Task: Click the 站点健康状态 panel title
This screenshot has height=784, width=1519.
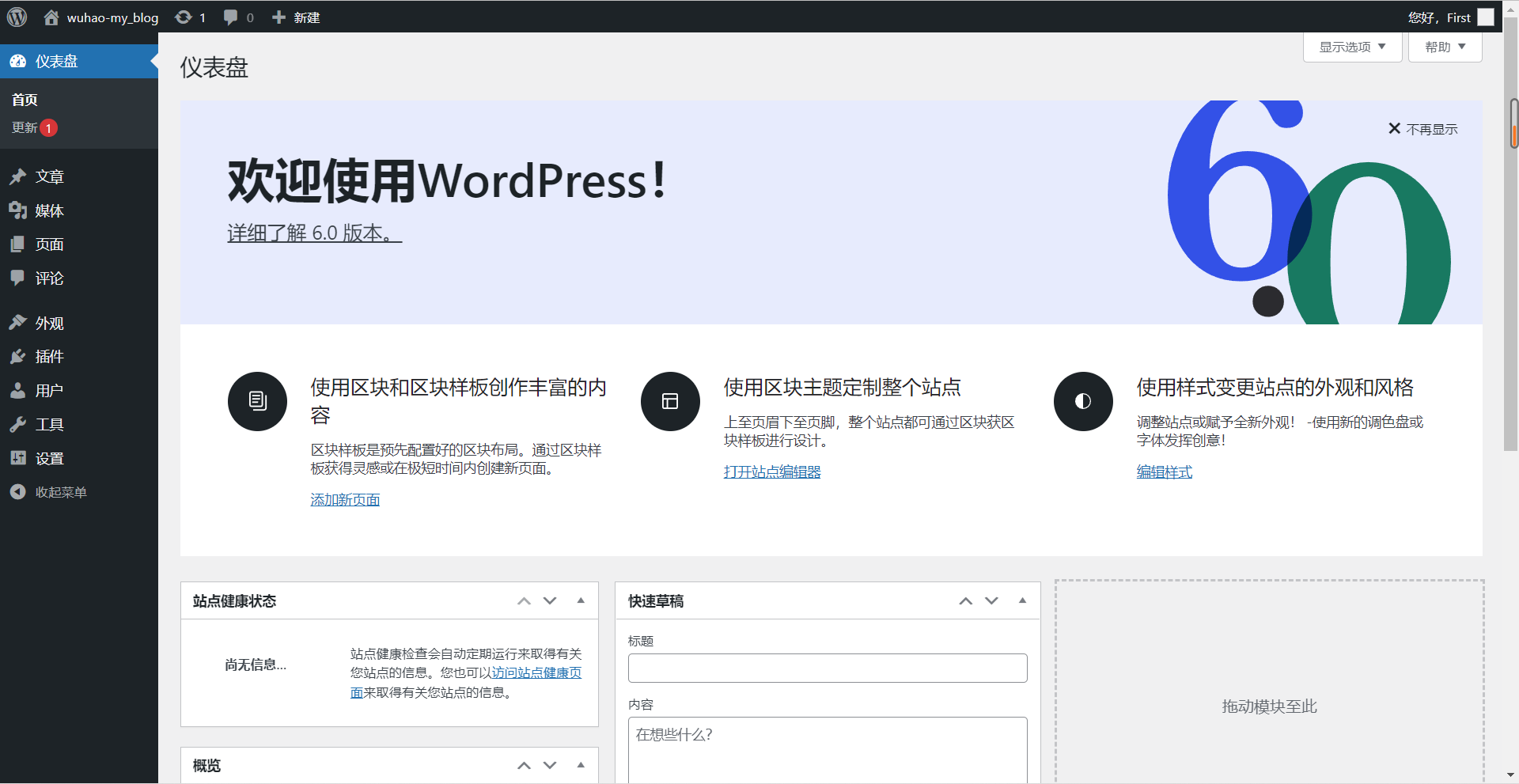Action: pos(234,601)
